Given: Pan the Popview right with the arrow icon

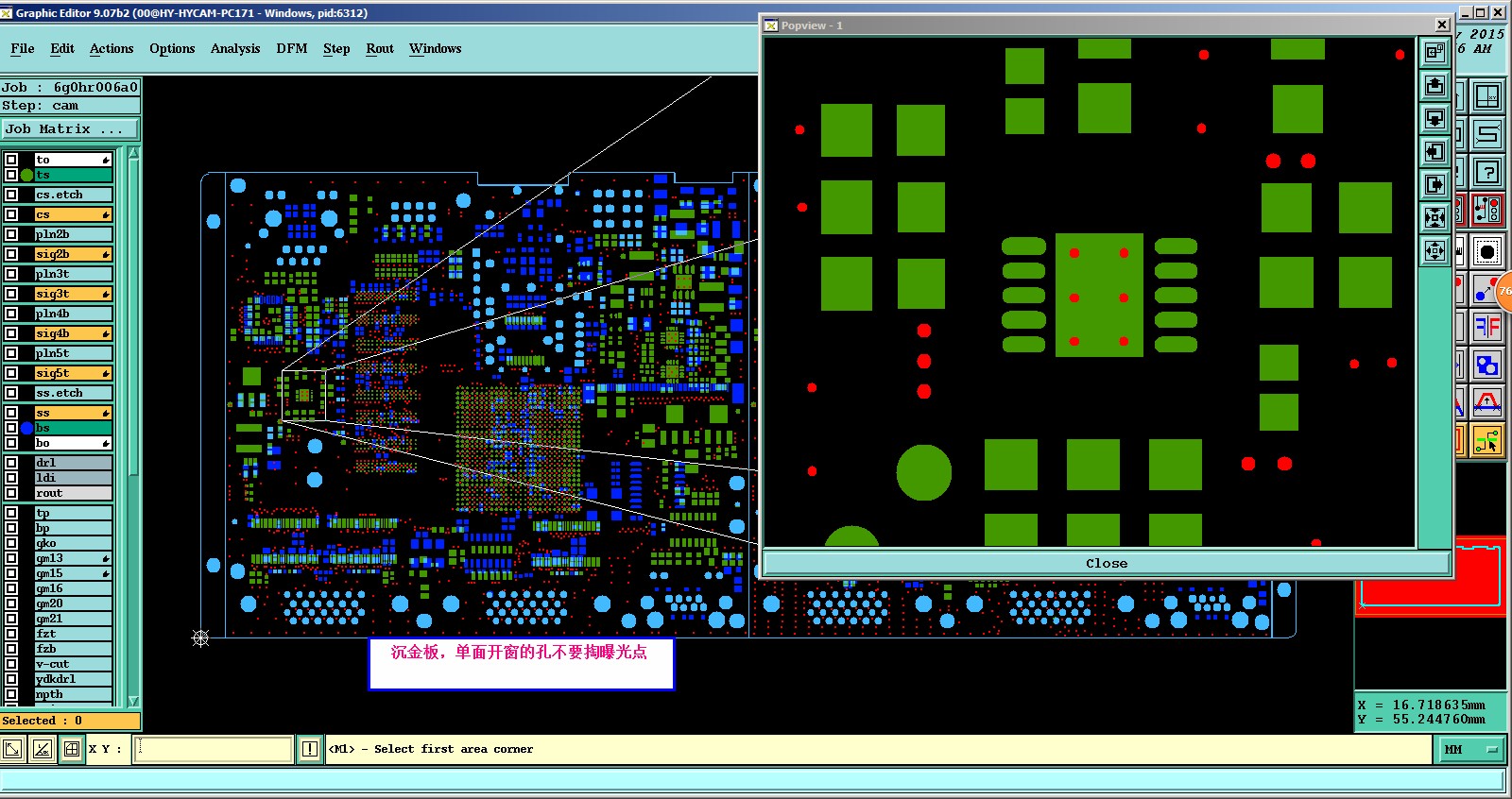Looking at the screenshot, I should tap(1435, 185).
